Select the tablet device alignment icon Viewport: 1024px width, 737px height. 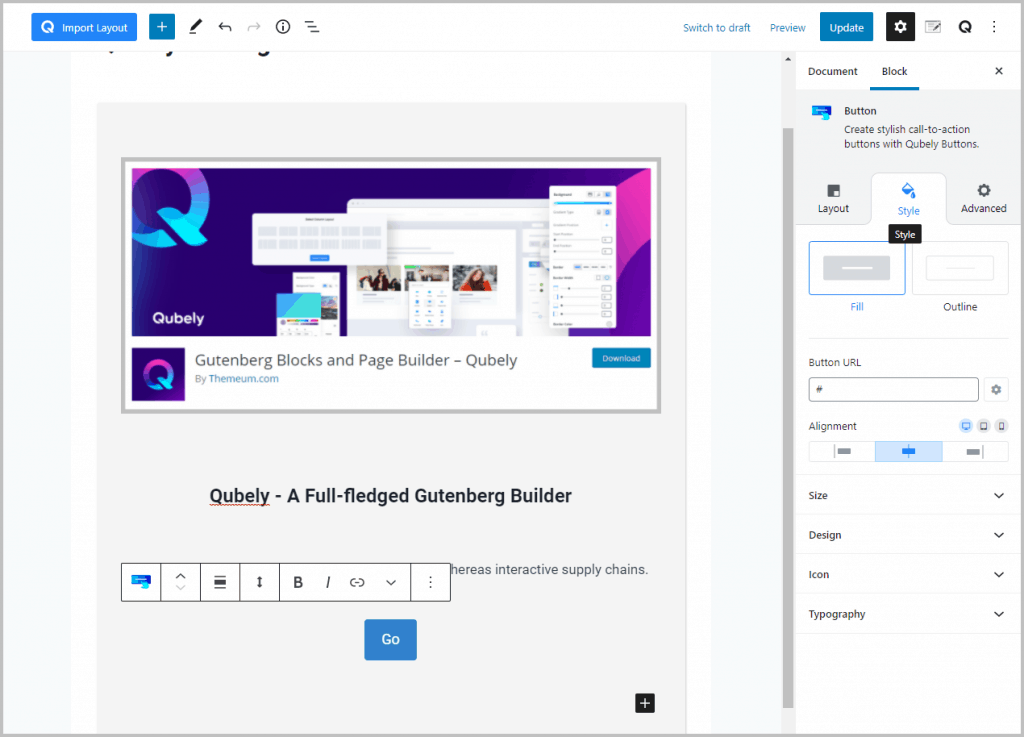984,426
